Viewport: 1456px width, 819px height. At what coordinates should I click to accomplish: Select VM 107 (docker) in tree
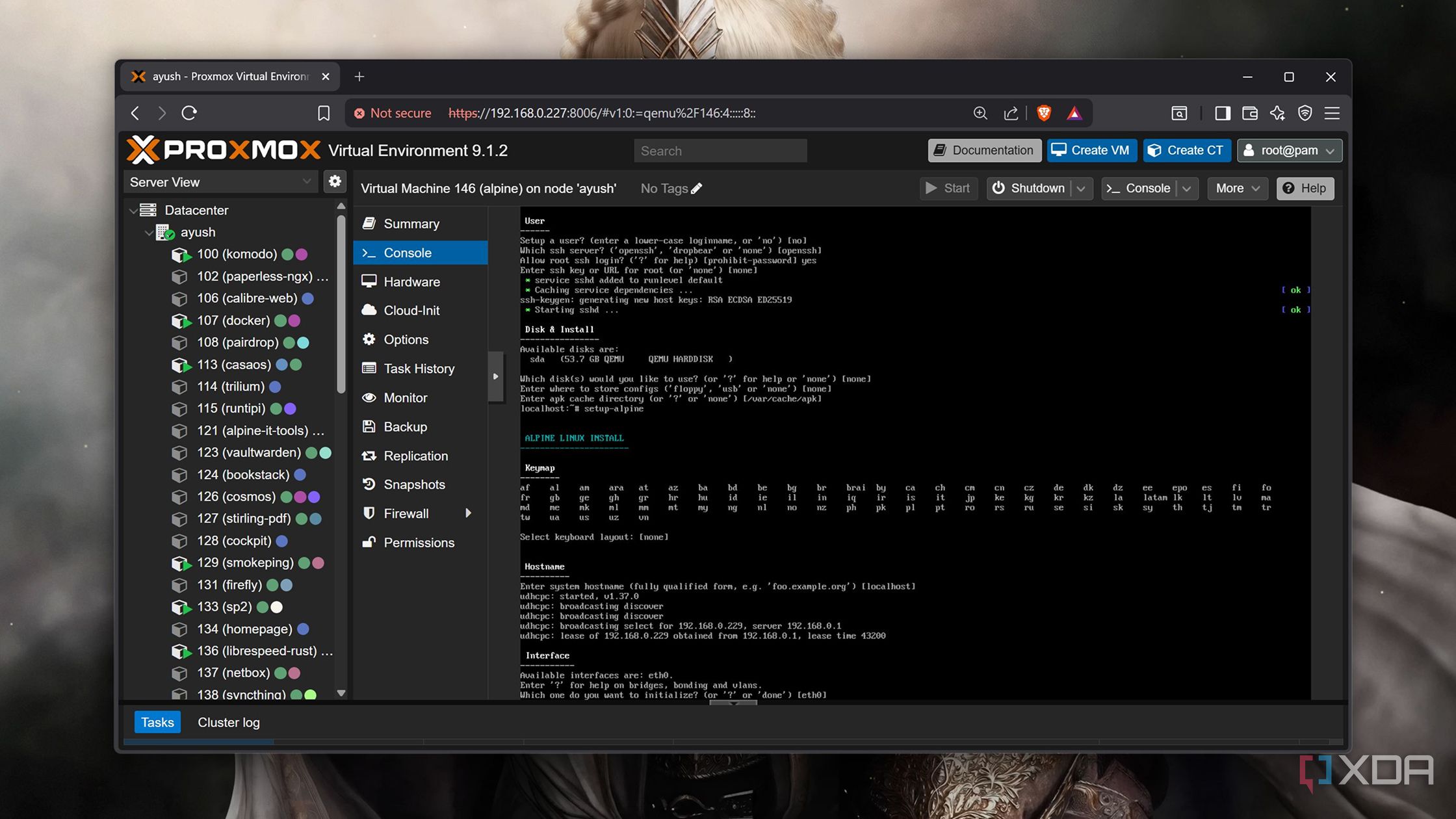click(233, 320)
